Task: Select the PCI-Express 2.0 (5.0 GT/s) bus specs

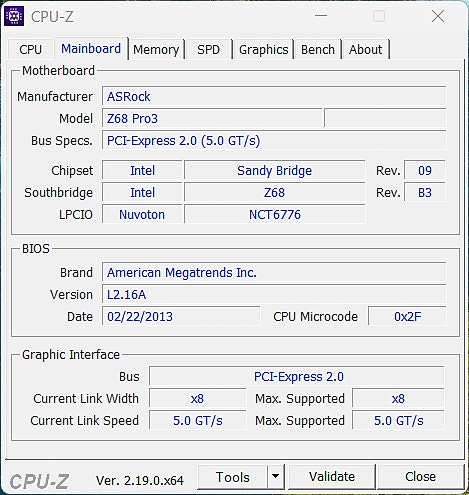Action: coord(274,140)
